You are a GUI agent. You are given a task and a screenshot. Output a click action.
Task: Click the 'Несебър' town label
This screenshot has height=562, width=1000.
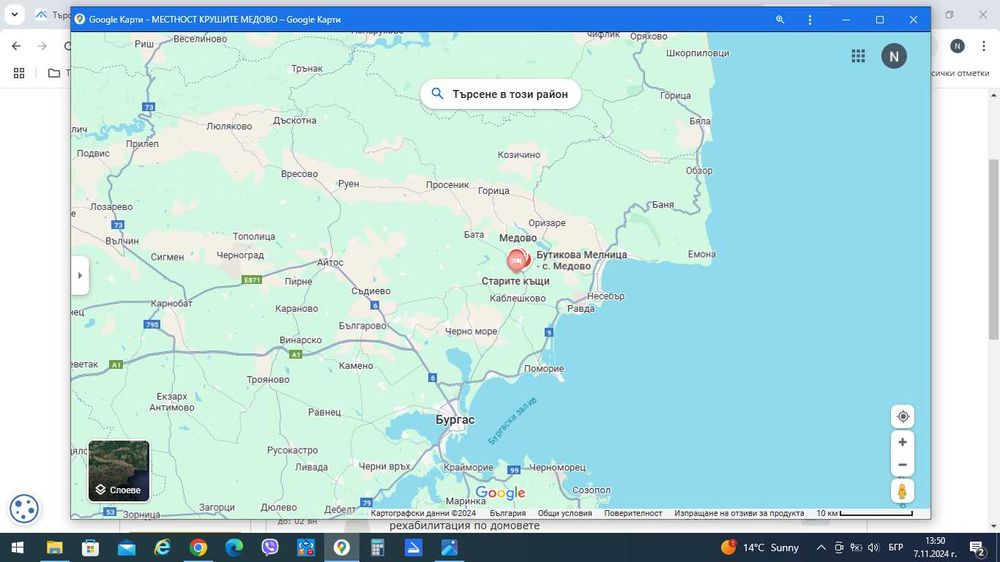pyautogui.click(x=606, y=296)
